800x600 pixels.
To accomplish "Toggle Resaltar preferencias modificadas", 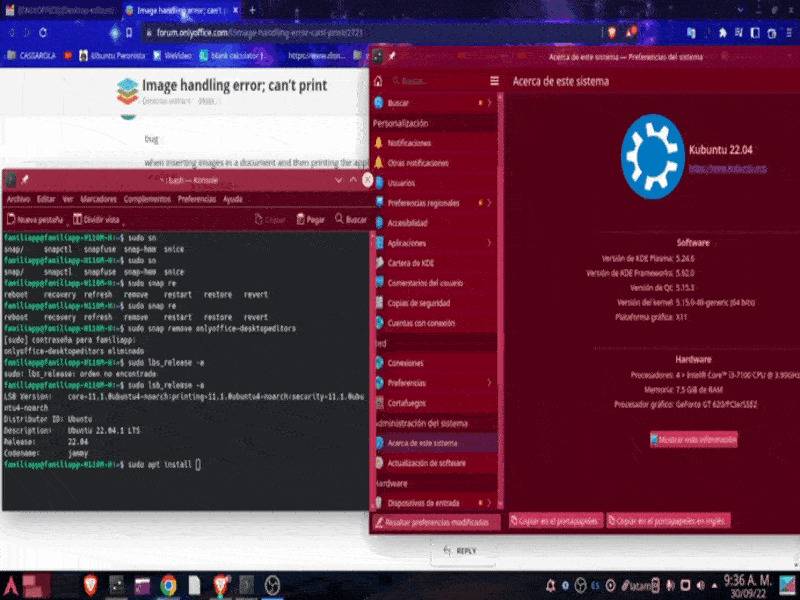I will pyautogui.click(x=435, y=522).
